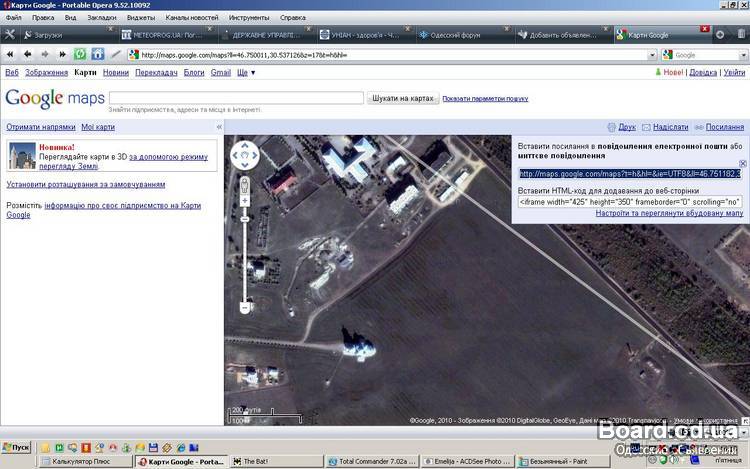Reload the page with green button
750x469 pixels.
pyautogui.click(x=80, y=54)
